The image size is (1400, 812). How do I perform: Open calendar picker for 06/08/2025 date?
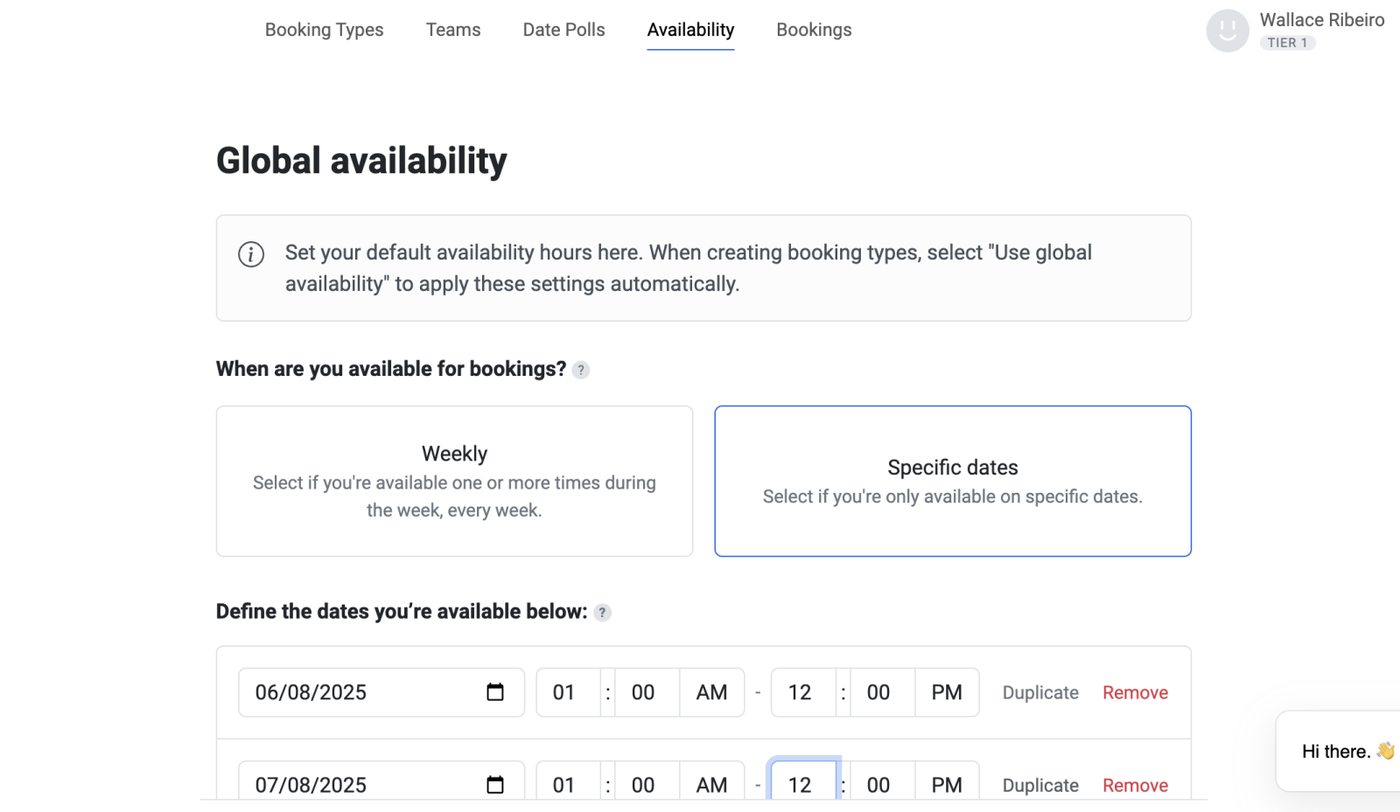coord(495,692)
